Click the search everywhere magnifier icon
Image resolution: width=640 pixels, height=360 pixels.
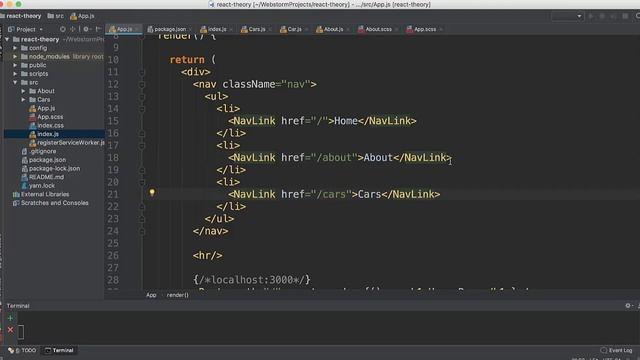tap(637, 16)
